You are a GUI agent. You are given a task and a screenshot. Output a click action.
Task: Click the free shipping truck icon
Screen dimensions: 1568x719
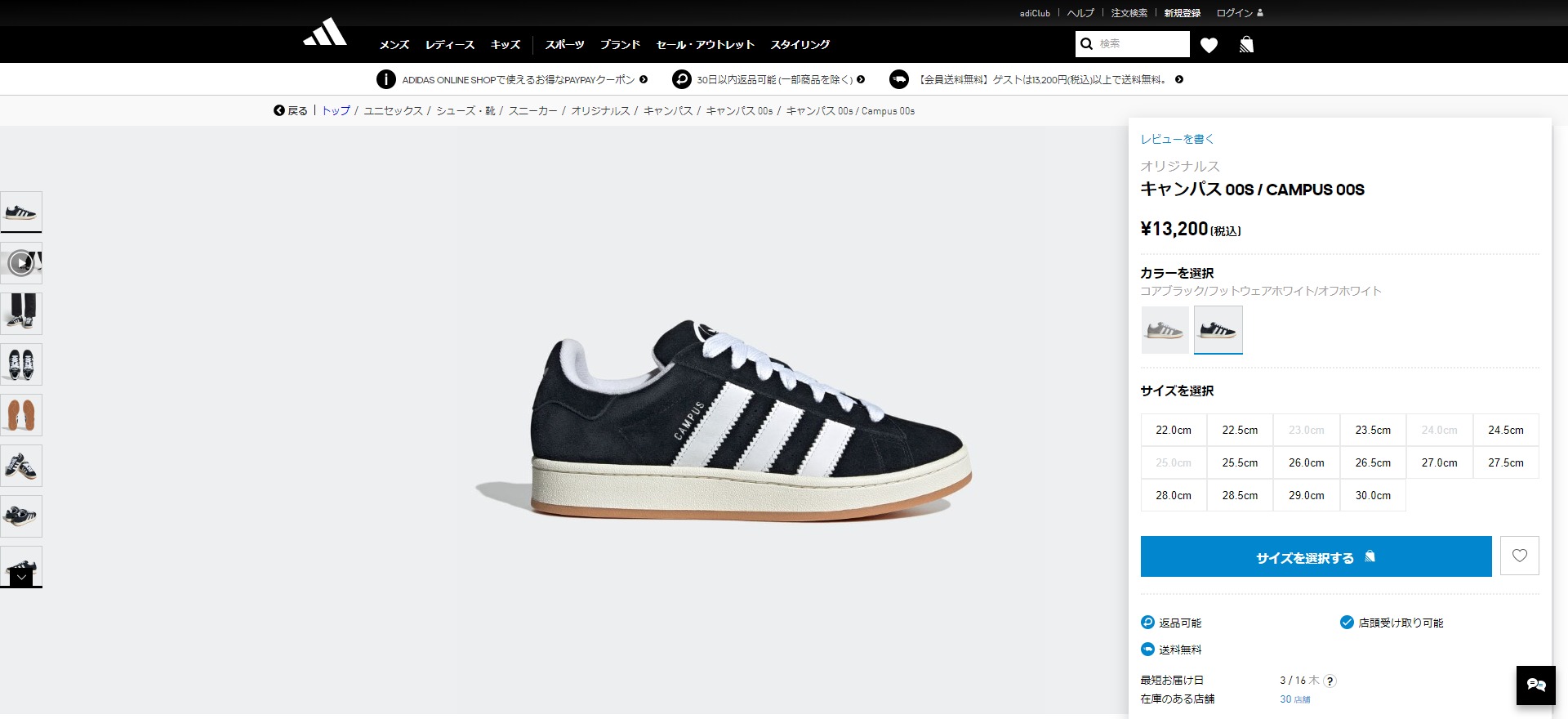tap(899, 79)
